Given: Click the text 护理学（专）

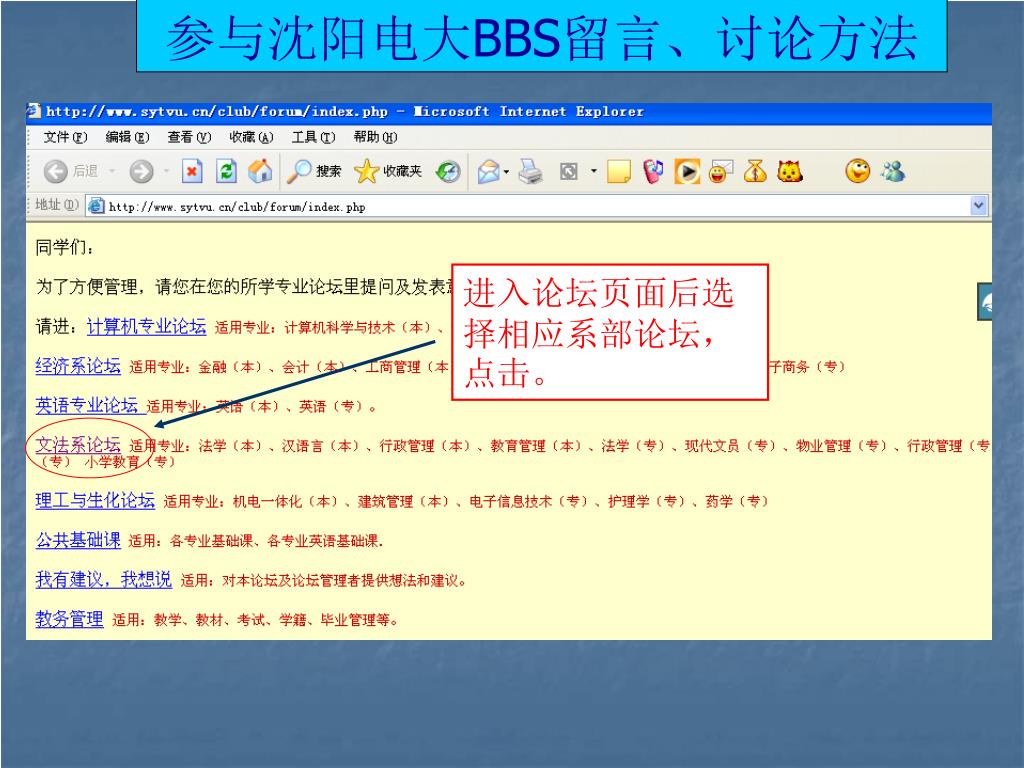Looking at the screenshot, I should [647, 502].
